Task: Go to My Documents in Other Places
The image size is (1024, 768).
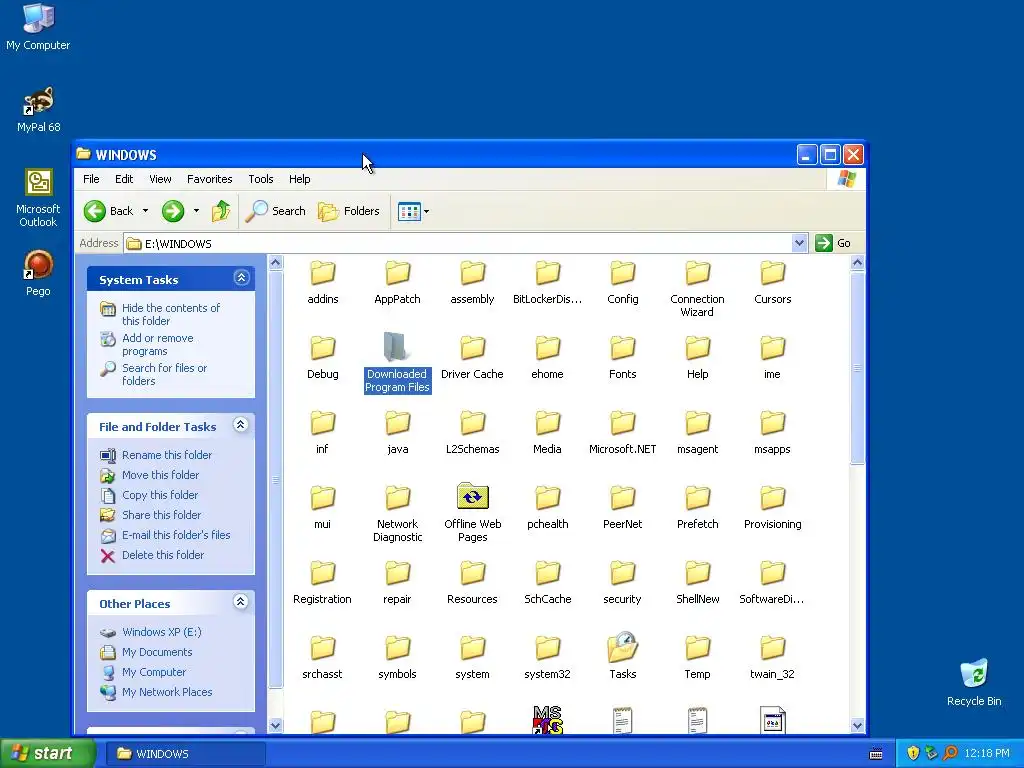Action: (157, 652)
